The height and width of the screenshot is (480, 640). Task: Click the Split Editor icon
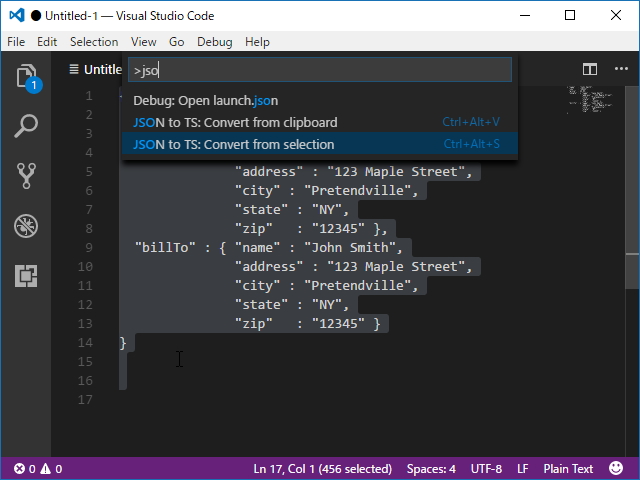[590, 69]
